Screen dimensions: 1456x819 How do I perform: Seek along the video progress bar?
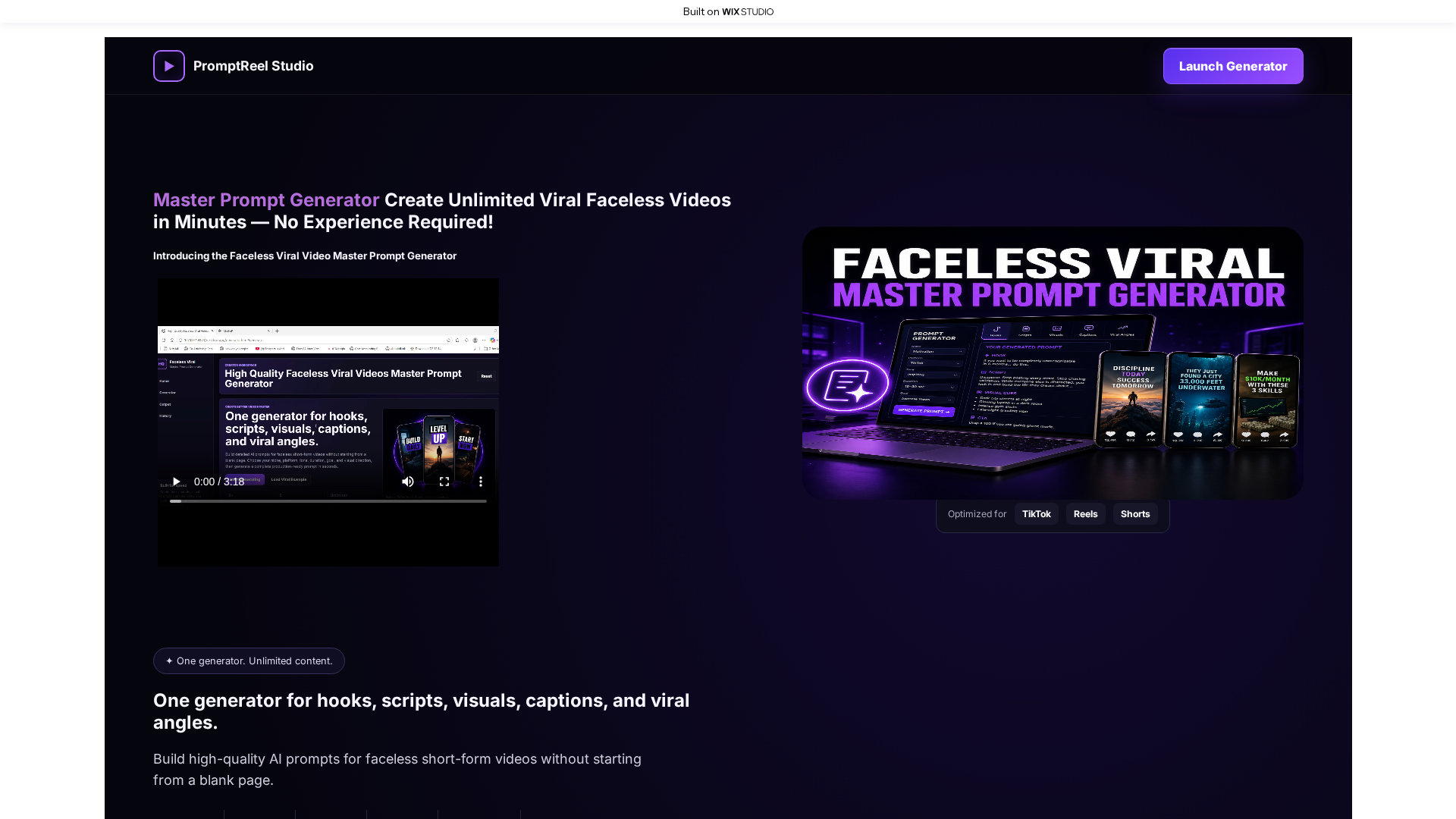(x=328, y=501)
